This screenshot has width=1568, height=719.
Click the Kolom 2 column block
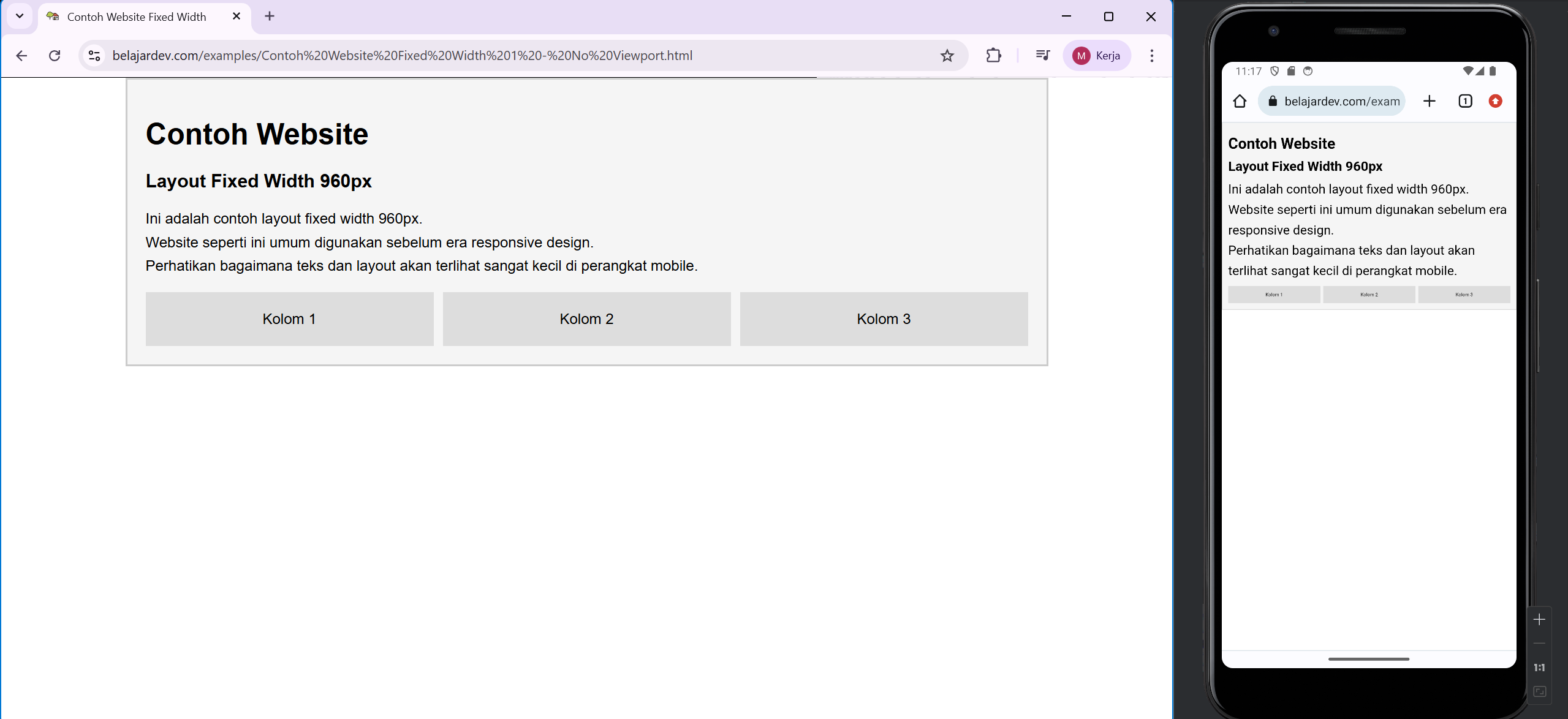pyautogui.click(x=586, y=318)
